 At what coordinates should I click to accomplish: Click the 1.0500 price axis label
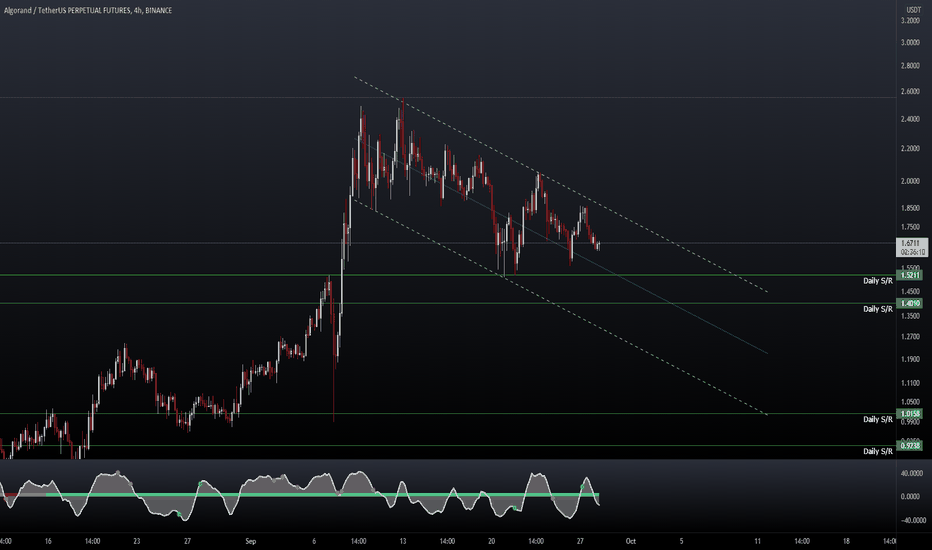(910, 402)
